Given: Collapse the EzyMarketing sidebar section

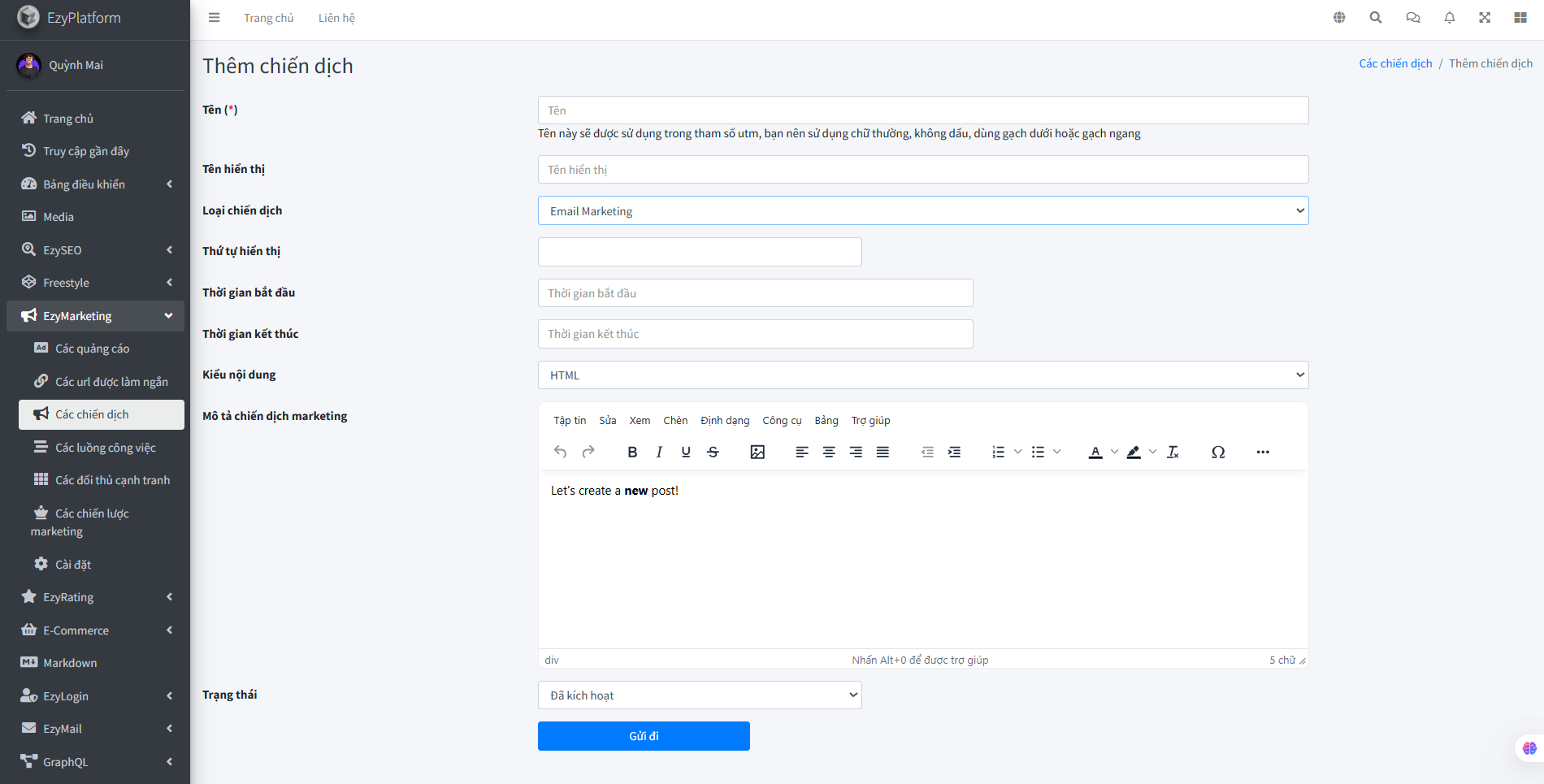Looking at the screenshot, I should tap(95, 316).
